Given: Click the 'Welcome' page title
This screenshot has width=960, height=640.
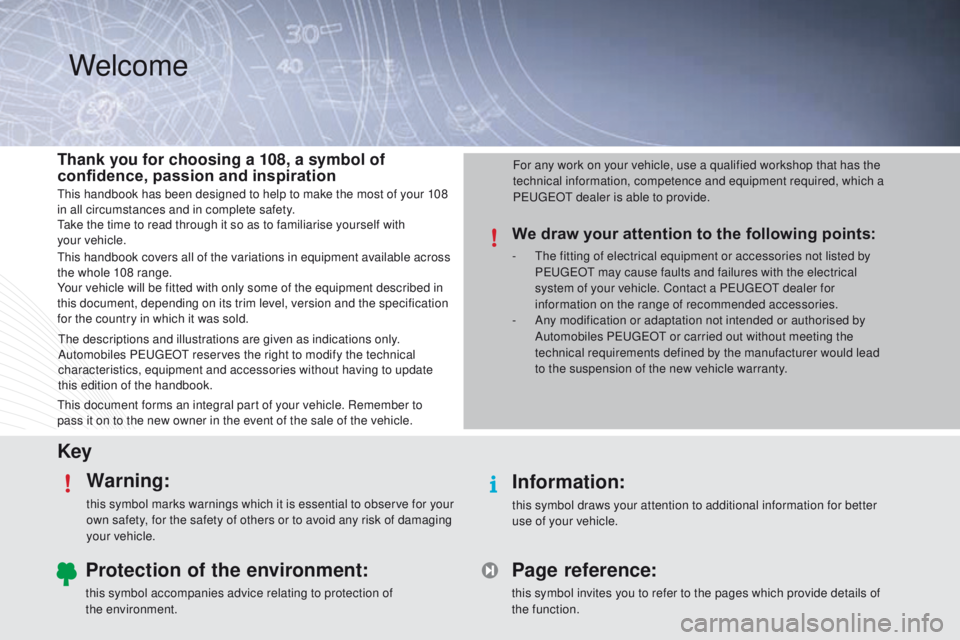Looking at the screenshot, I should (x=129, y=66).
